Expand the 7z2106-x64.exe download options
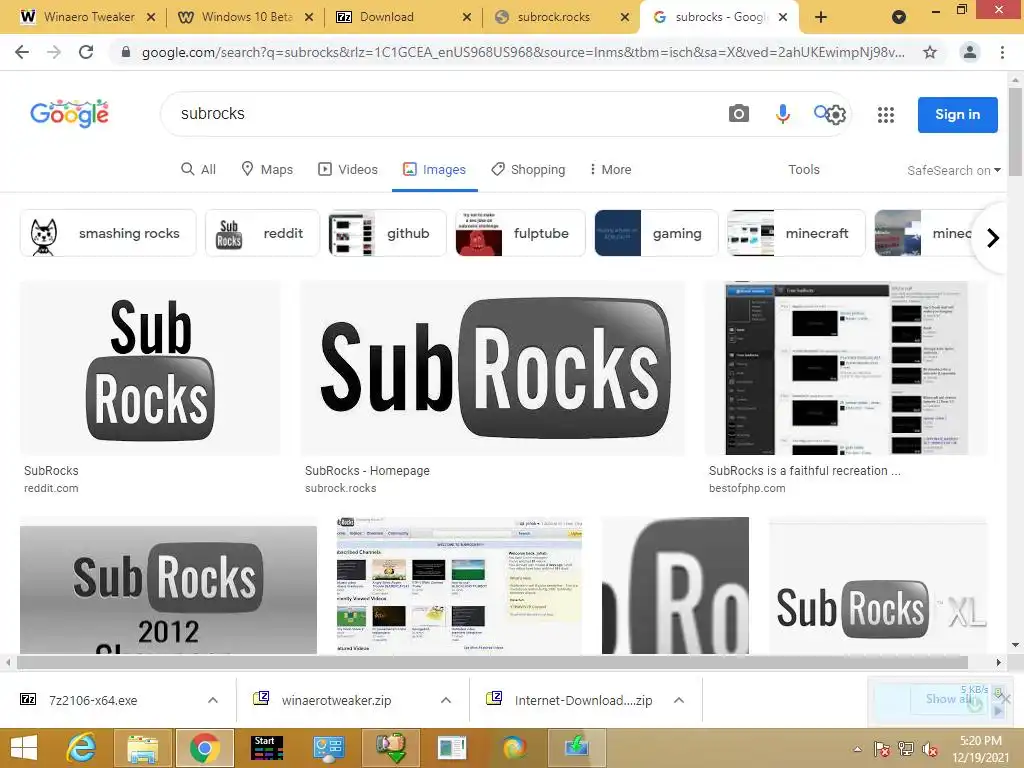Screen dimensions: 1024x768 213,700
